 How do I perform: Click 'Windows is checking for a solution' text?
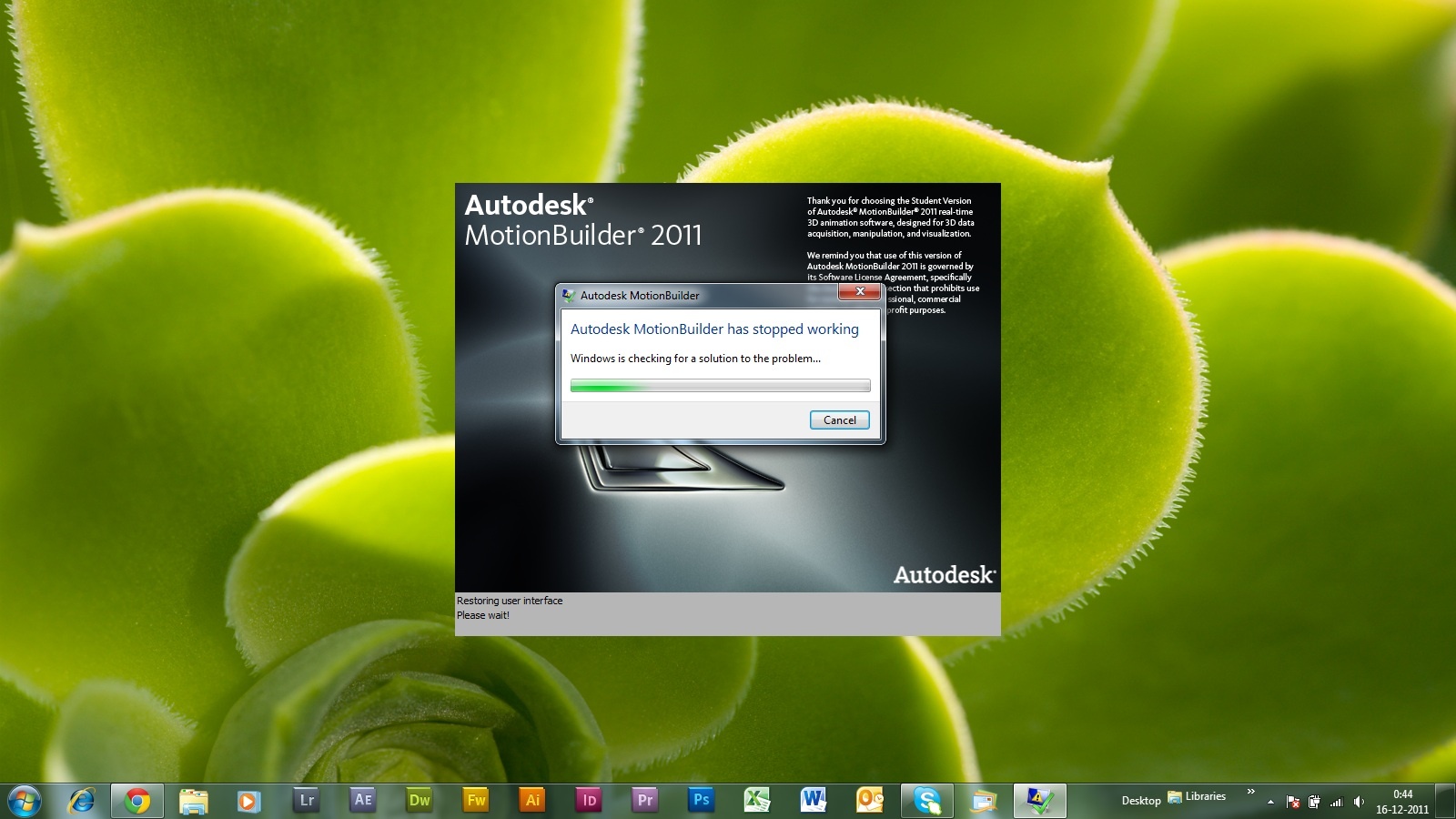[695, 359]
